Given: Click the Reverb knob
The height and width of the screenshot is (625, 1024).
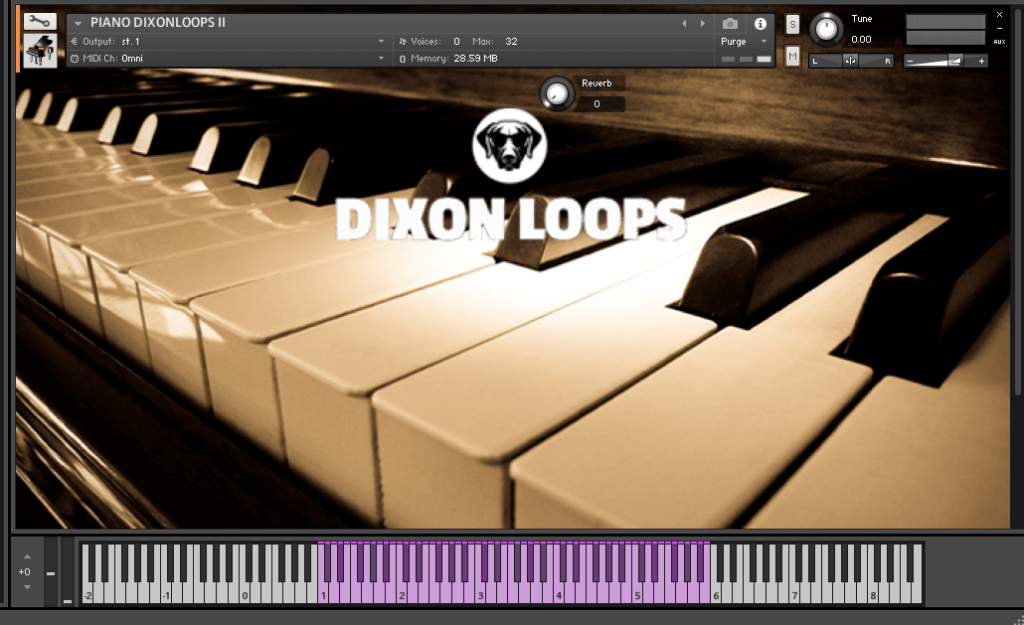Looking at the screenshot, I should [x=557, y=94].
